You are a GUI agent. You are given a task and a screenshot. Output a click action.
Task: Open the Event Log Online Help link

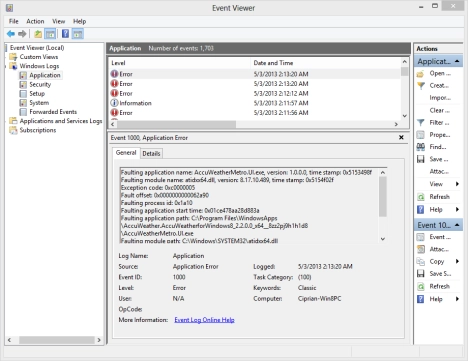click(204, 320)
